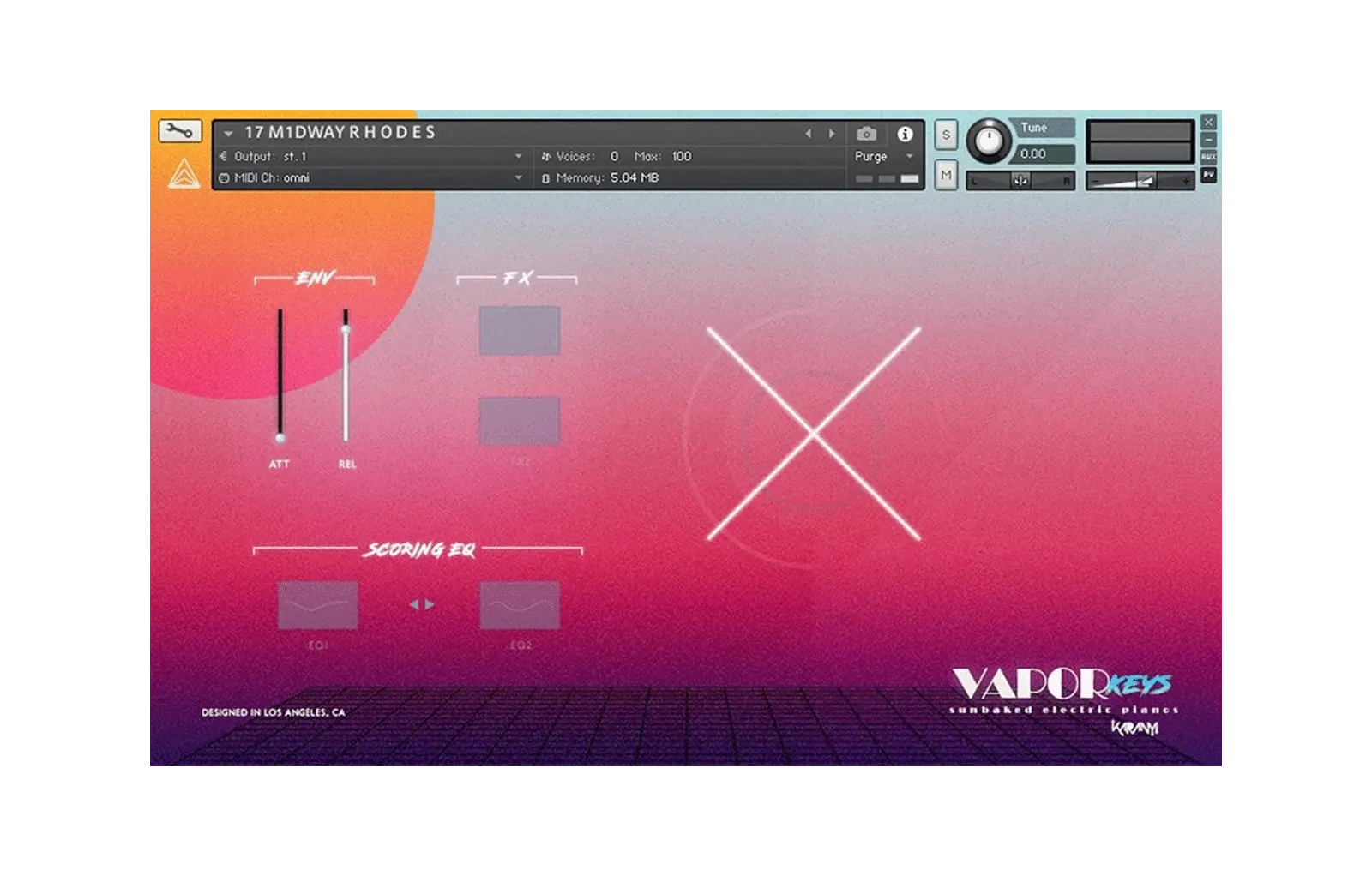Click the next preset arrow
This screenshot has width=1372, height=876.
pos(830,133)
